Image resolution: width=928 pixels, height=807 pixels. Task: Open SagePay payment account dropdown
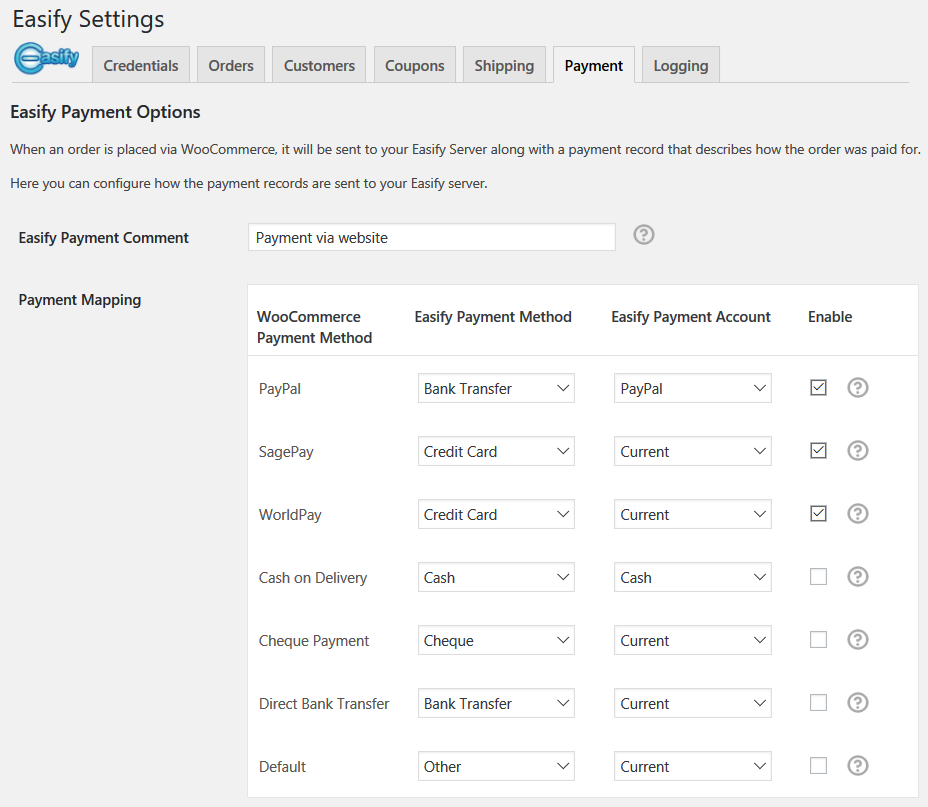click(x=692, y=451)
